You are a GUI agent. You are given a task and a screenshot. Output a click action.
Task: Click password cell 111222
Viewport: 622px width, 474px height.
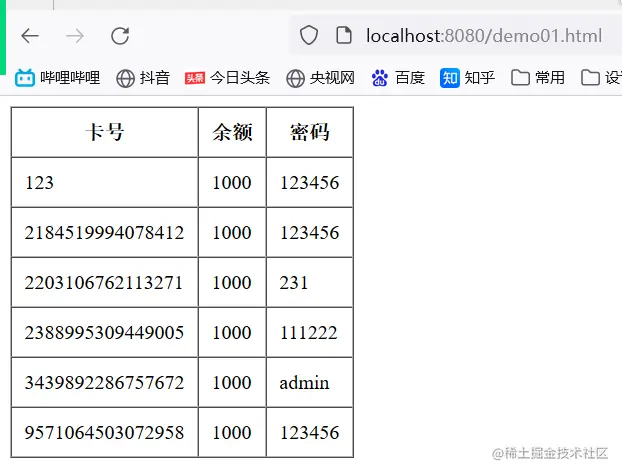click(309, 332)
